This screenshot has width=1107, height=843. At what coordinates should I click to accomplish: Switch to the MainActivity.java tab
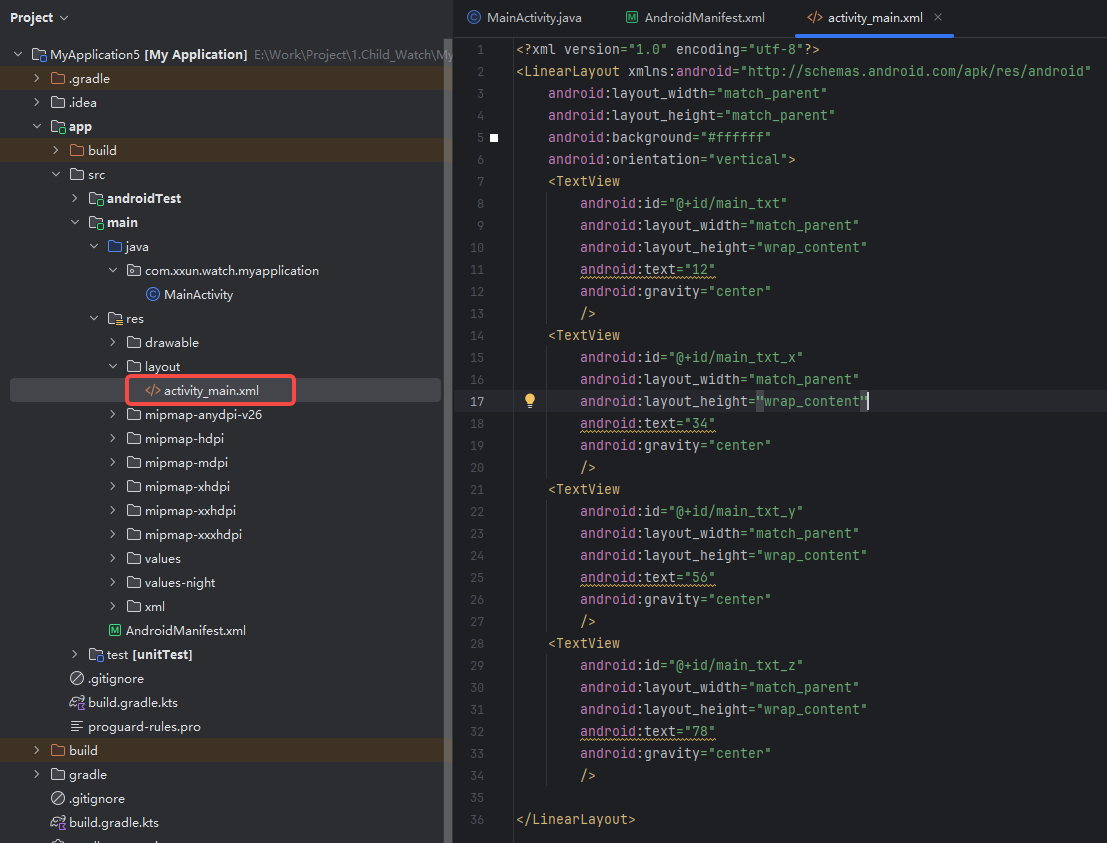525,18
